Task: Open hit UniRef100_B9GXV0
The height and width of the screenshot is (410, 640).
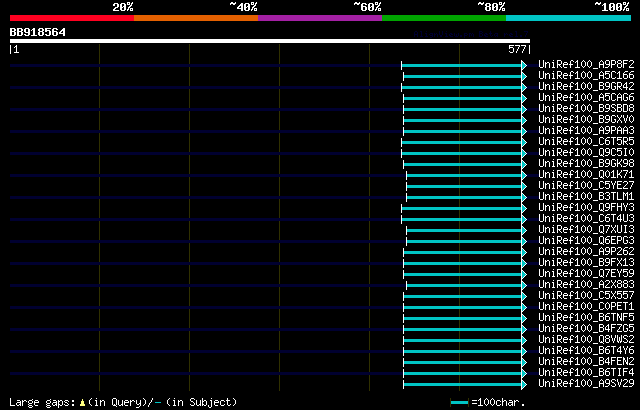Action: click(x=586, y=120)
